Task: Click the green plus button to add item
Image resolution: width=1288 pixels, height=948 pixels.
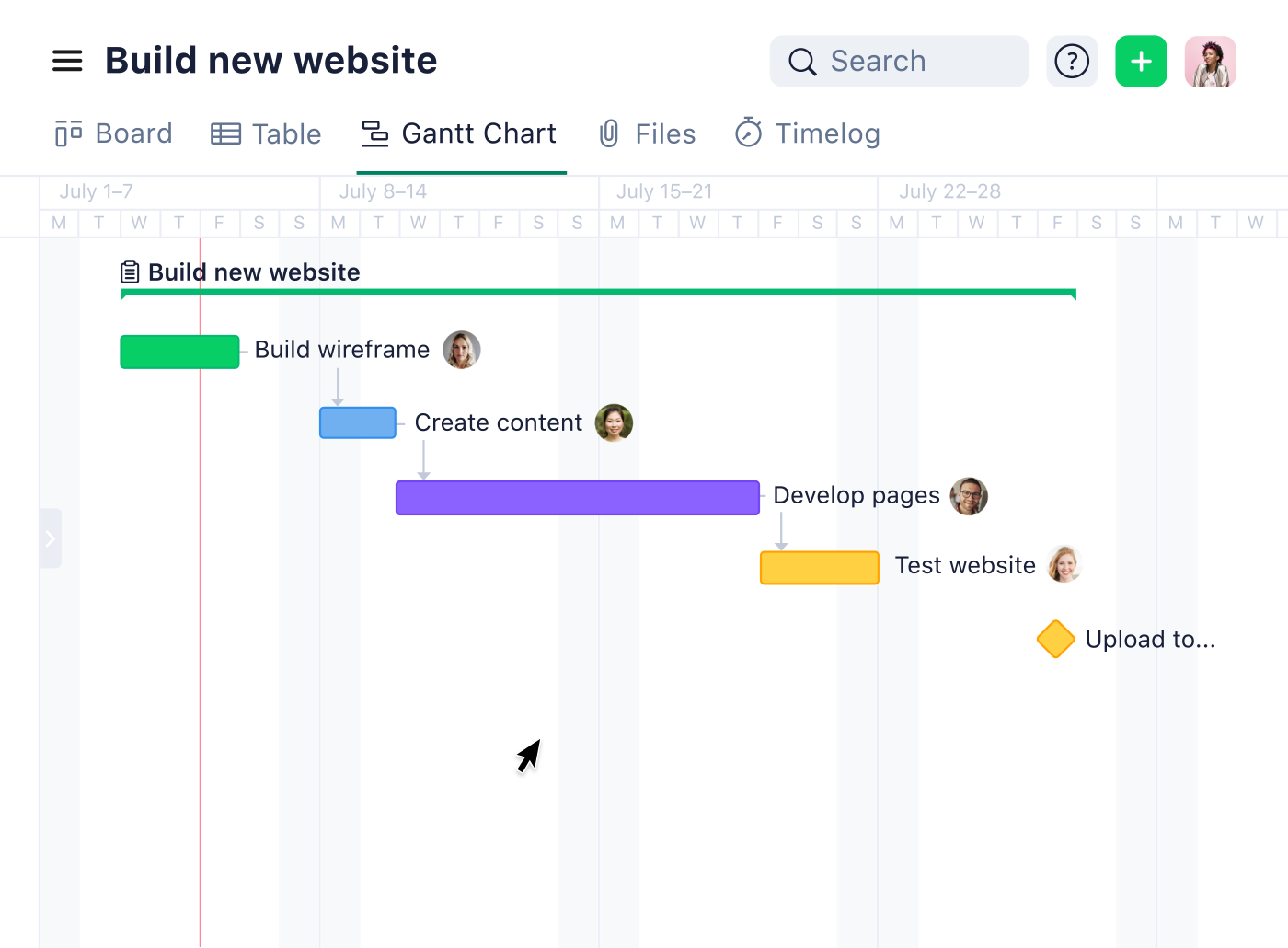Action: pos(1141,61)
